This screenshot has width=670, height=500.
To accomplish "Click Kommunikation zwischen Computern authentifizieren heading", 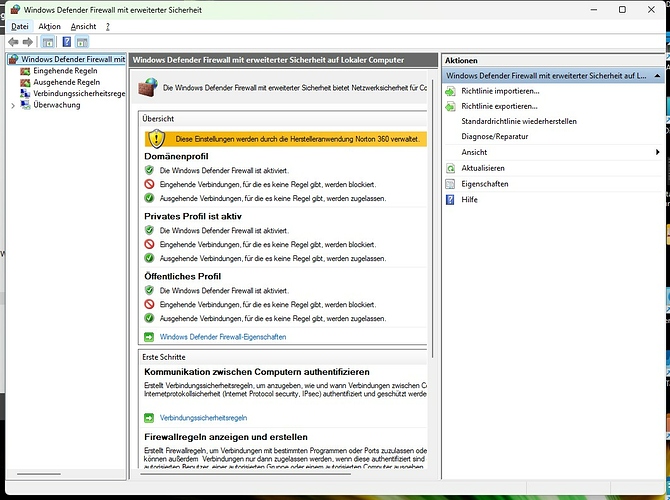I will 257,372.
